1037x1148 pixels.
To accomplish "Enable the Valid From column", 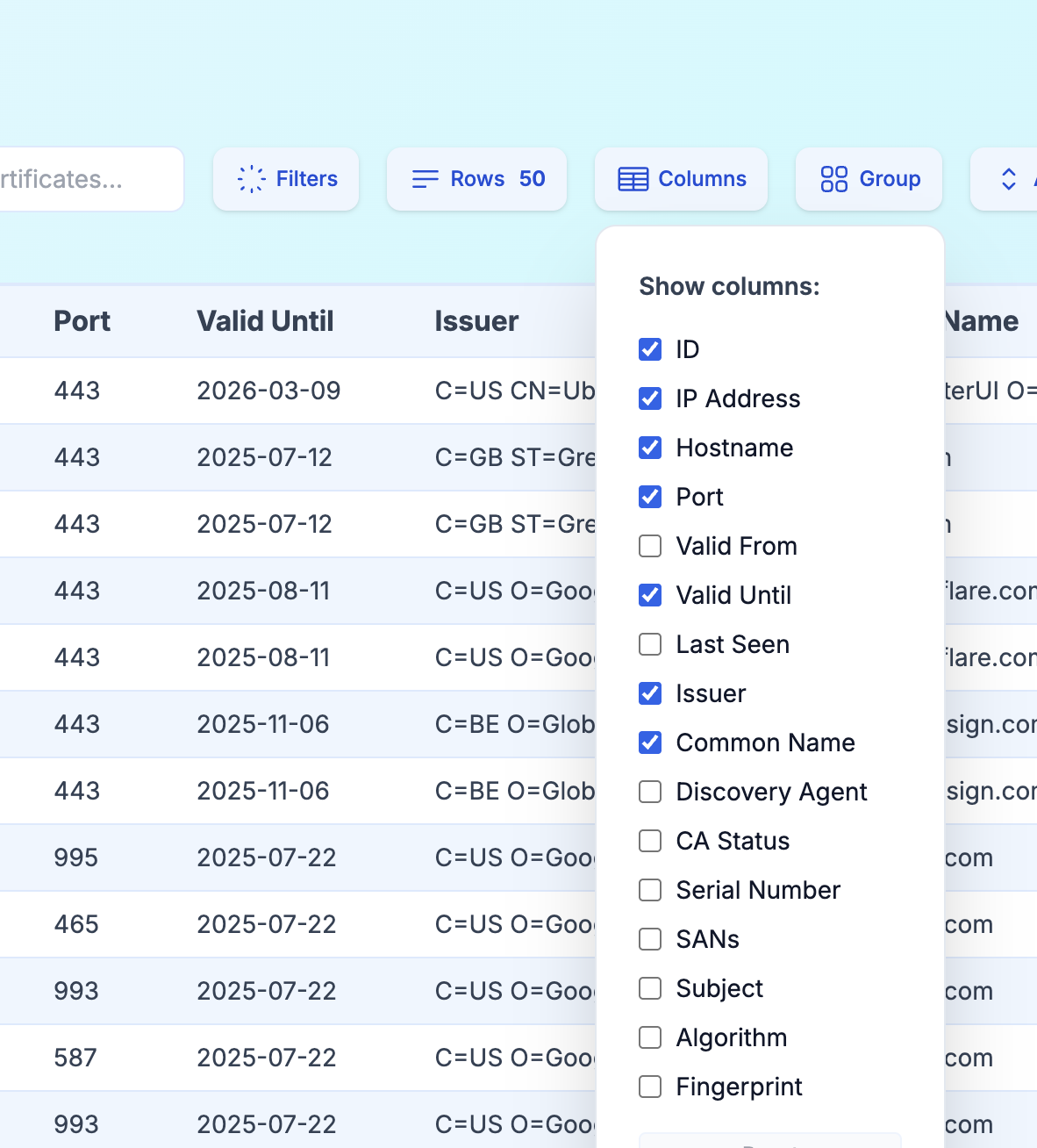I will pos(650,546).
